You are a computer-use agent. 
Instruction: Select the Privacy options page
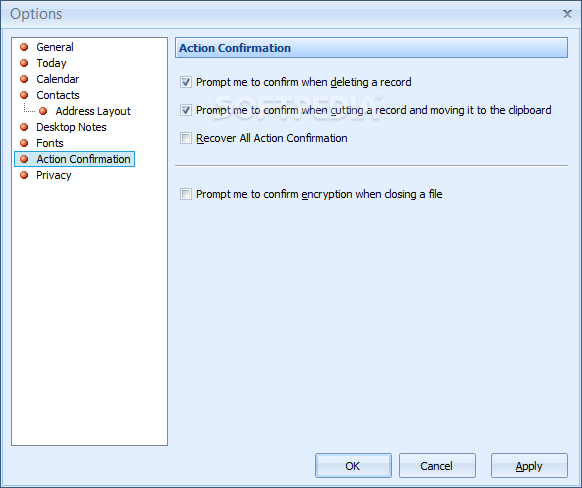53,175
